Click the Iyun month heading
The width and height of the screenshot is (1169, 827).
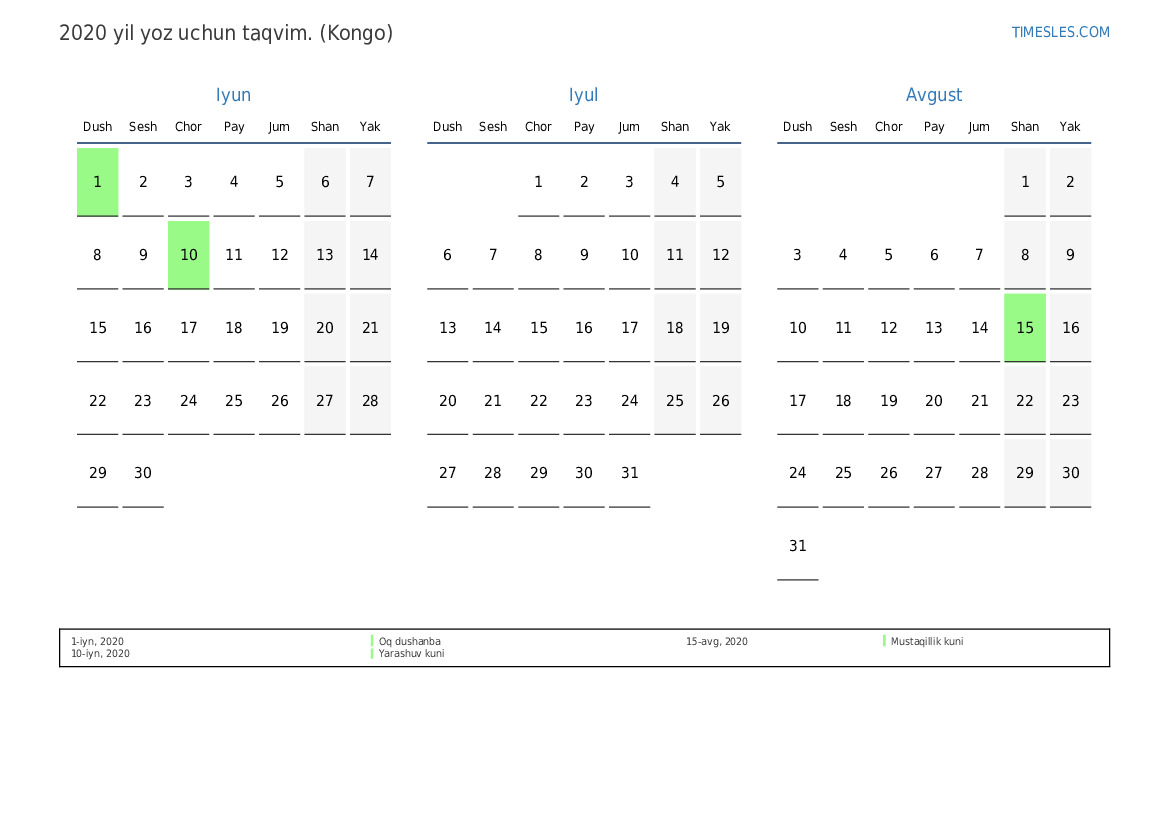233,95
